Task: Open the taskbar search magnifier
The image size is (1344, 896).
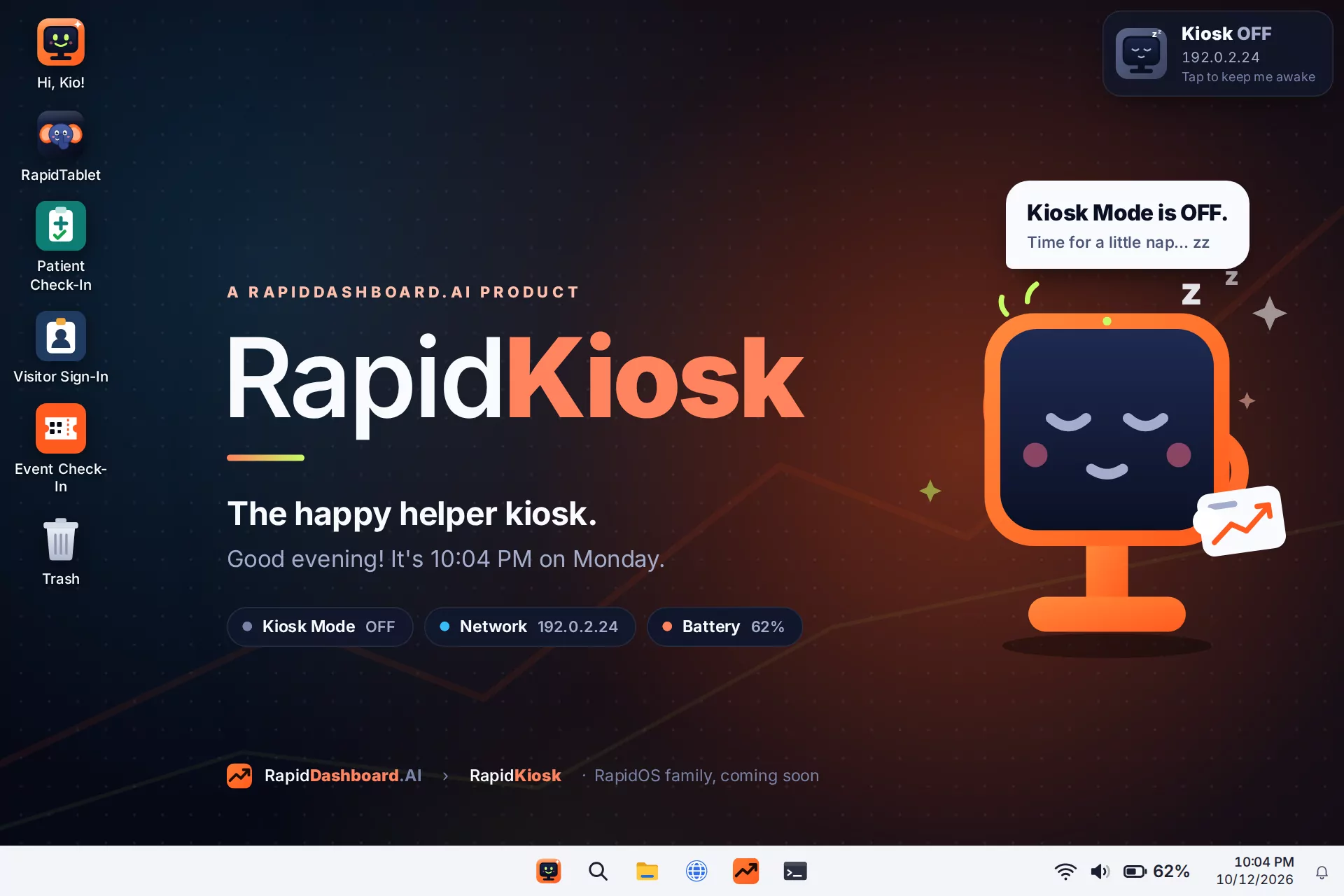Action: (598, 871)
